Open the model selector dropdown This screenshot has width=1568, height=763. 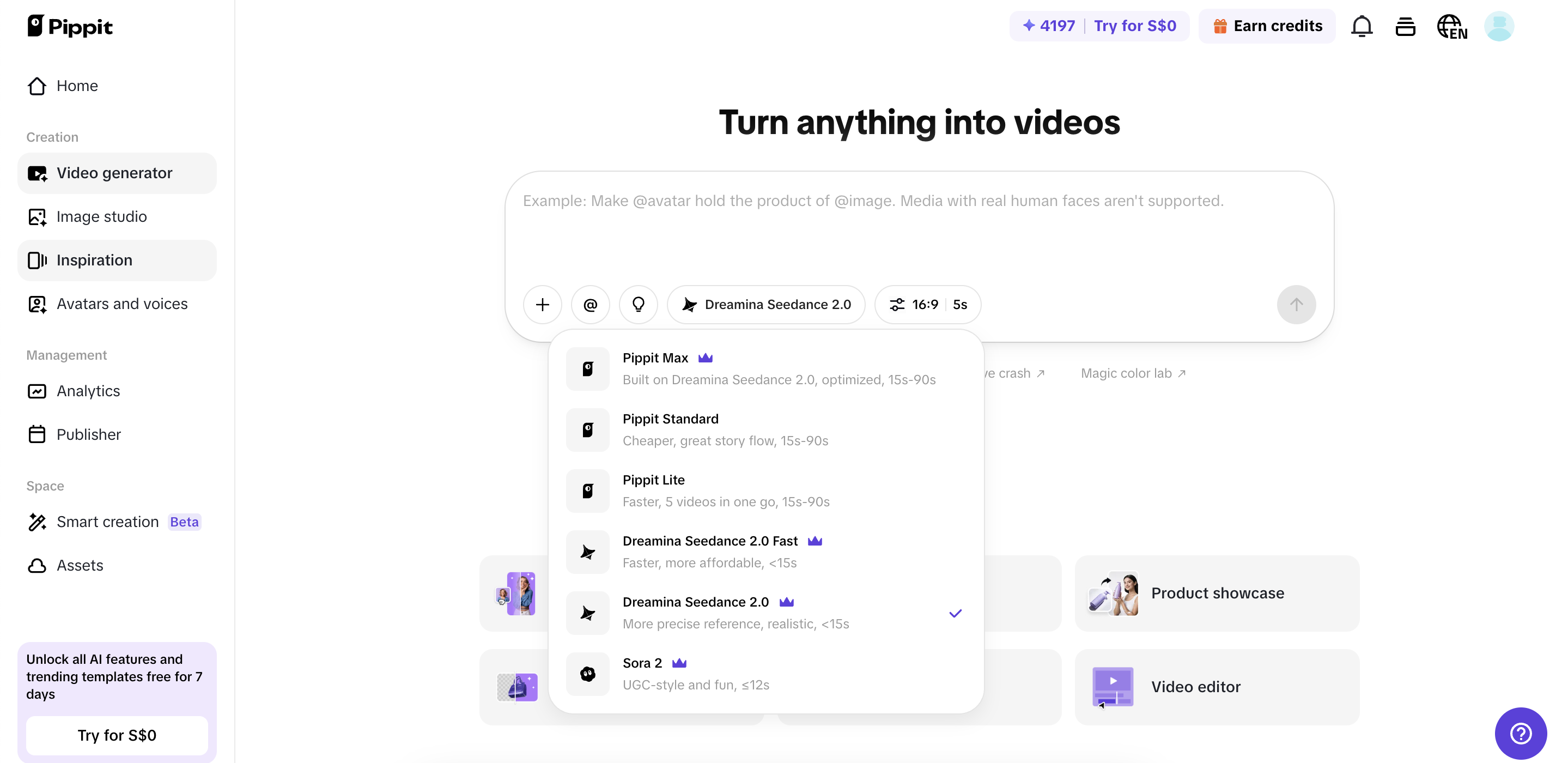(765, 305)
